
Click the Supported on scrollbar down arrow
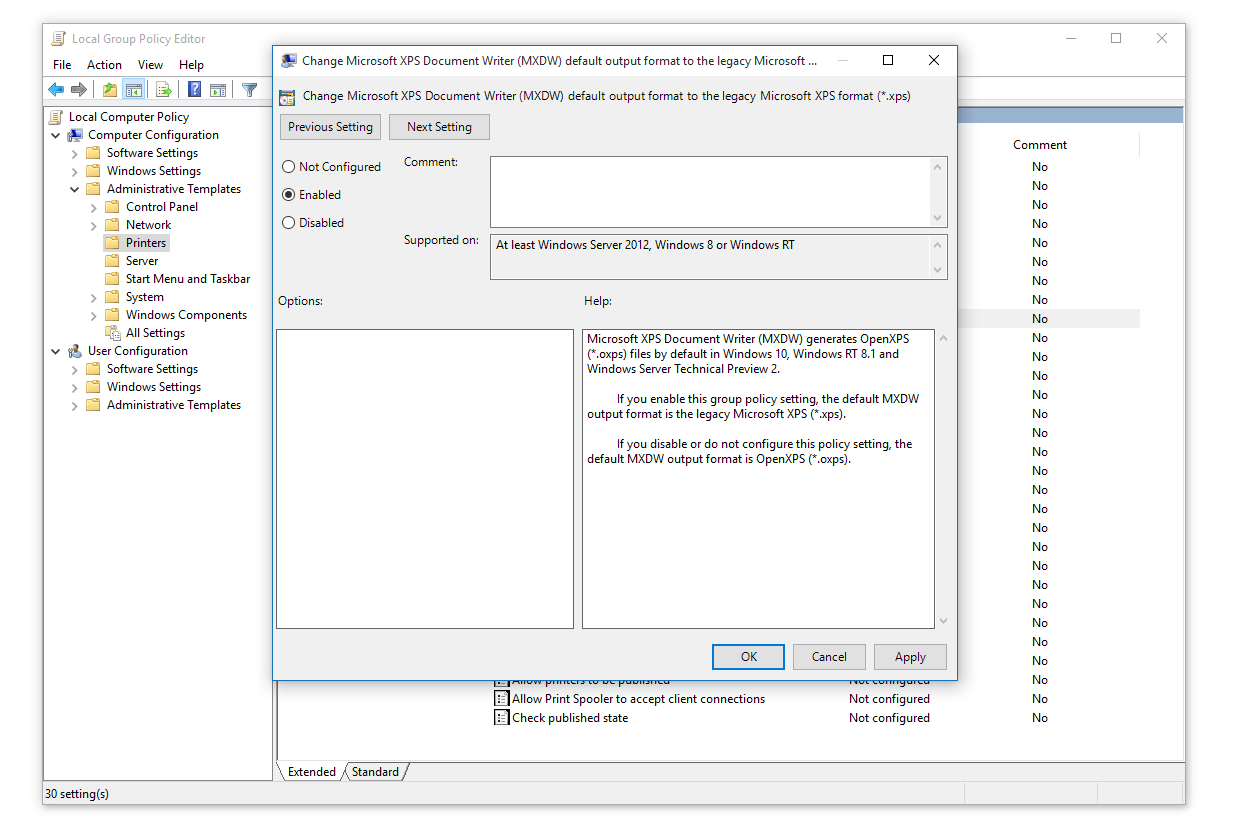tap(938, 270)
